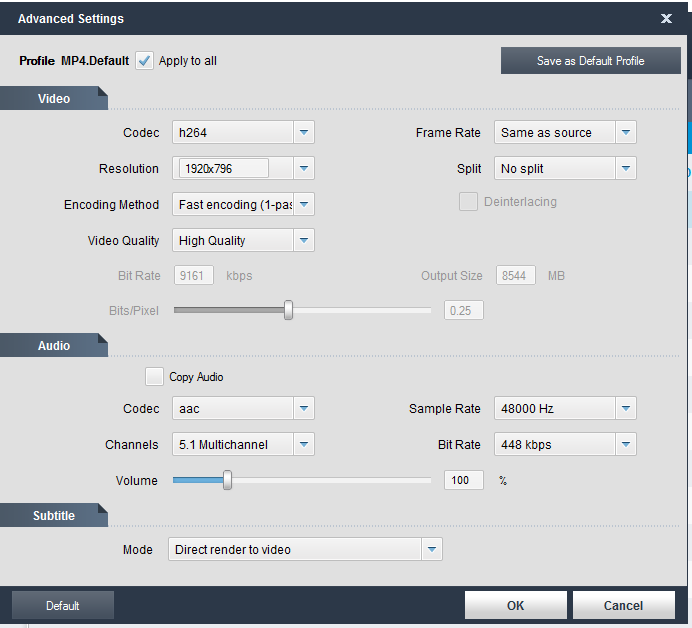Click the Deinterlacing checkbox
Viewport: 692px width, 628px height.
pyautogui.click(x=468, y=202)
